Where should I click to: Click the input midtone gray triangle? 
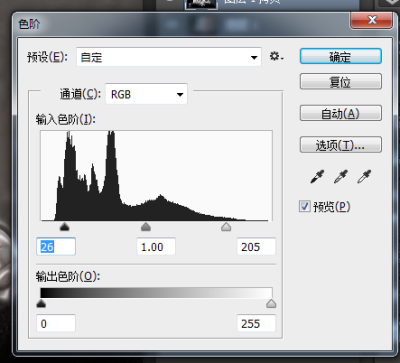[146, 227]
